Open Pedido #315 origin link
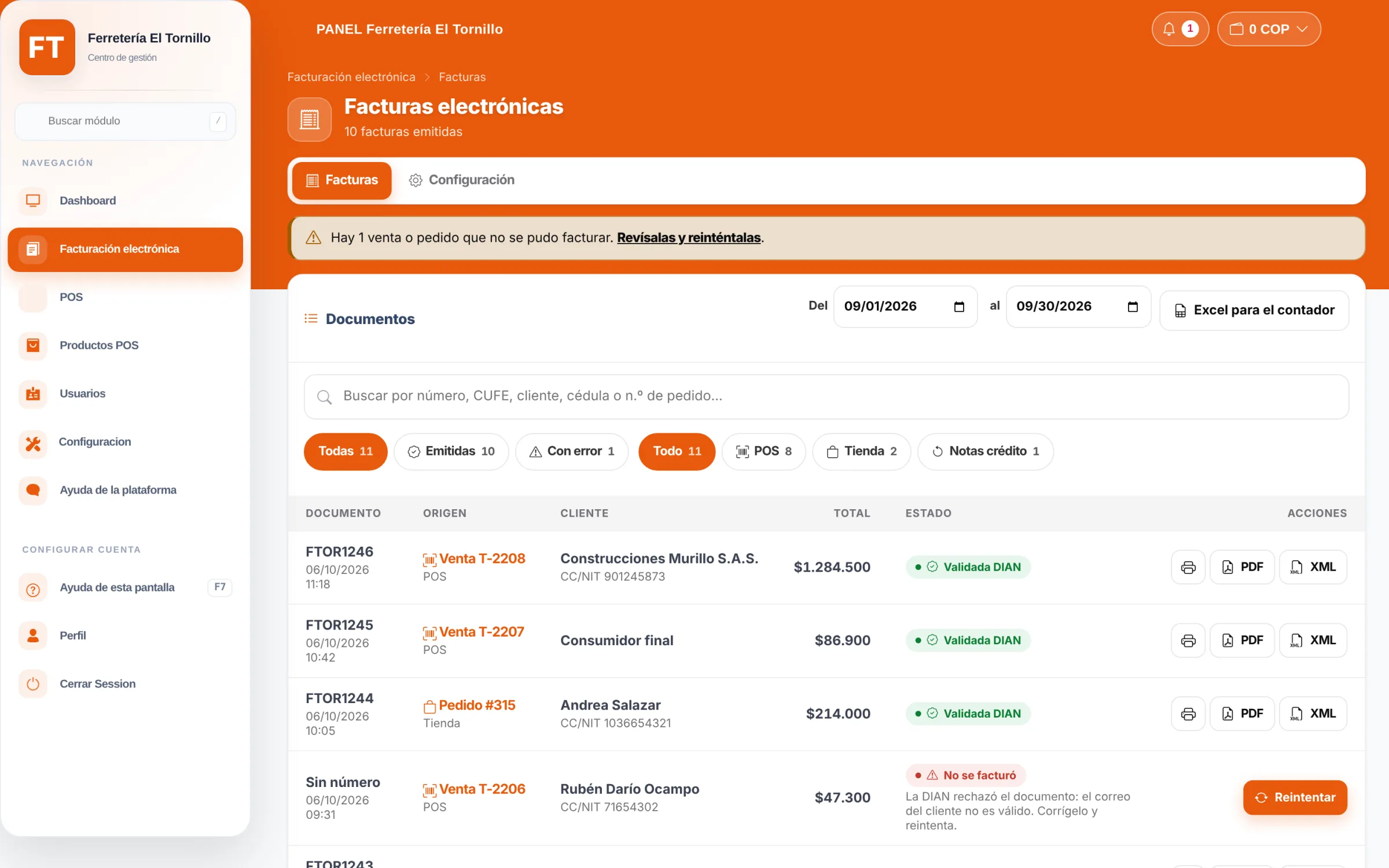1389x868 pixels. click(469, 705)
